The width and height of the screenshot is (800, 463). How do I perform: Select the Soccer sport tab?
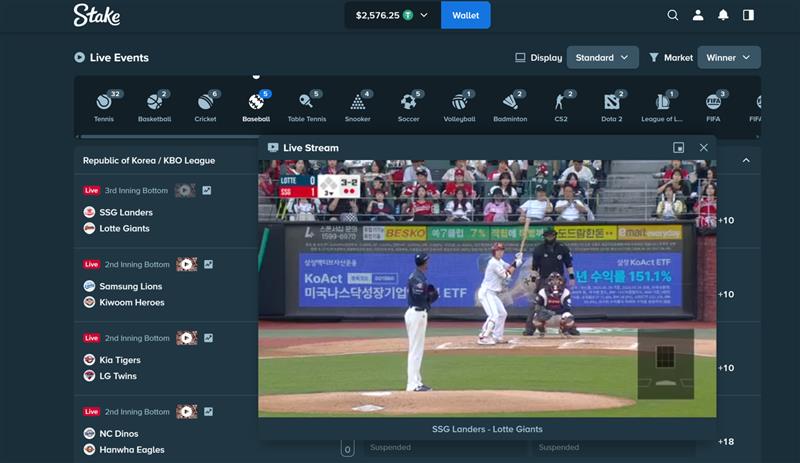pos(409,106)
